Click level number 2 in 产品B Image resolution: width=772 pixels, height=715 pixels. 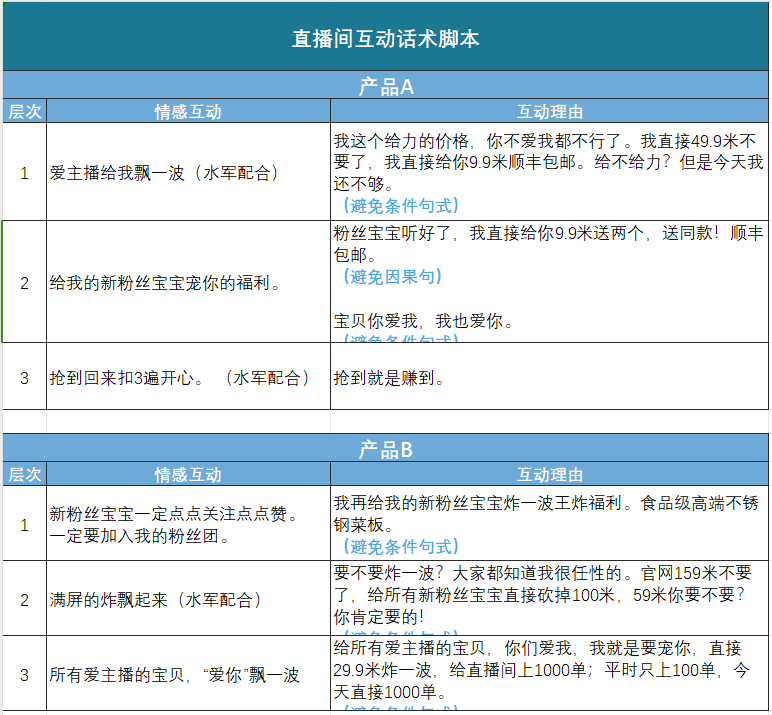point(25,598)
